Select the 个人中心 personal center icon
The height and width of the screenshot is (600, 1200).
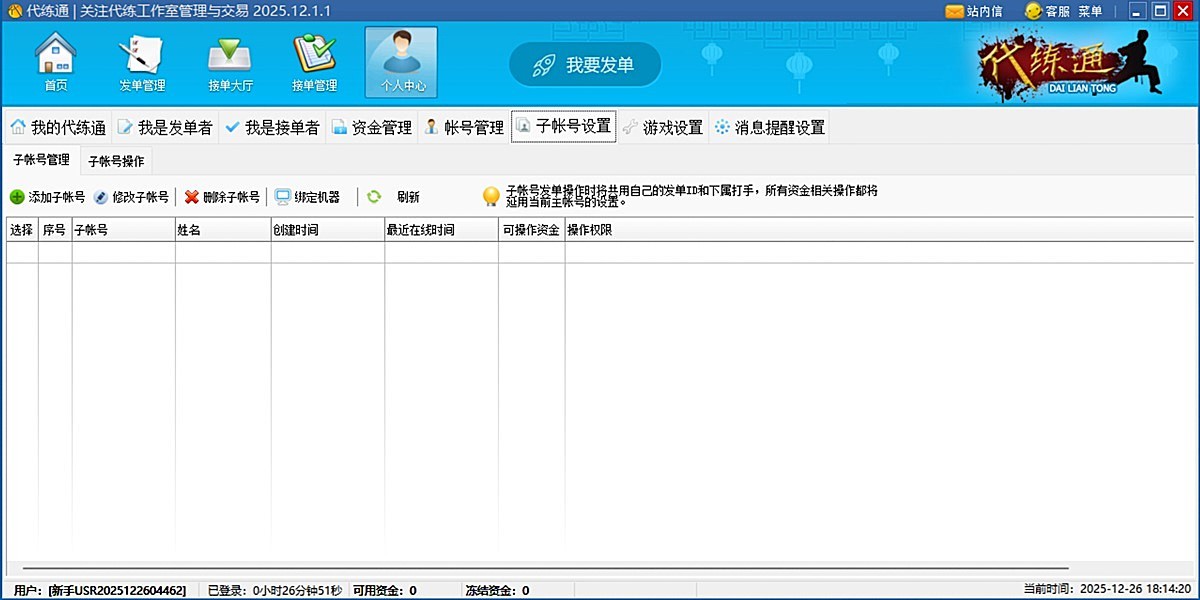pos(400,60)
